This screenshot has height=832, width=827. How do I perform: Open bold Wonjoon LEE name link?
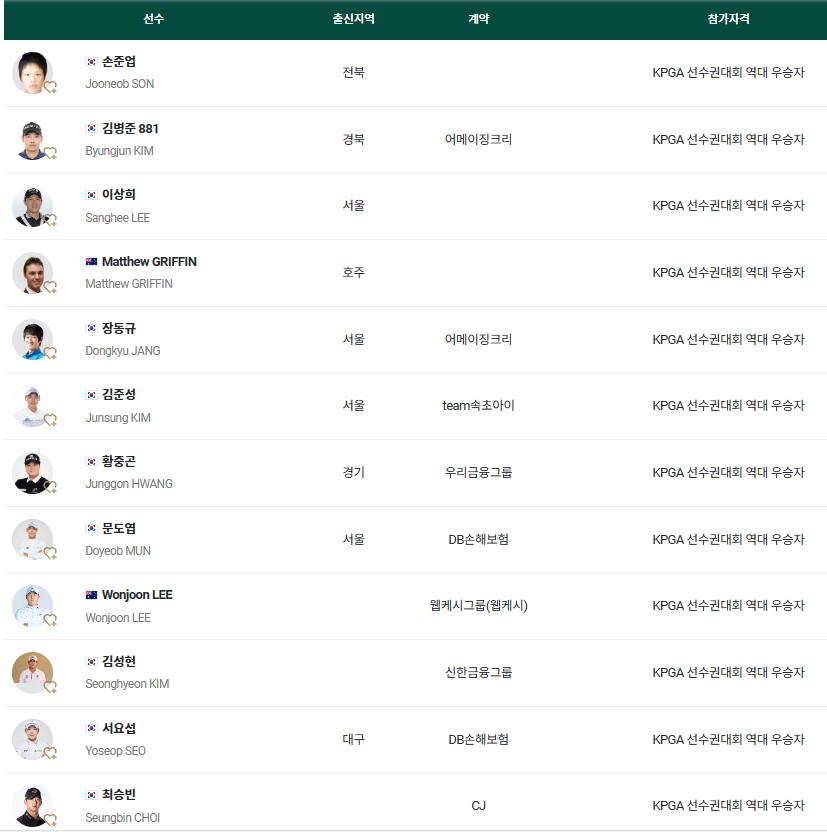[137, 595]
